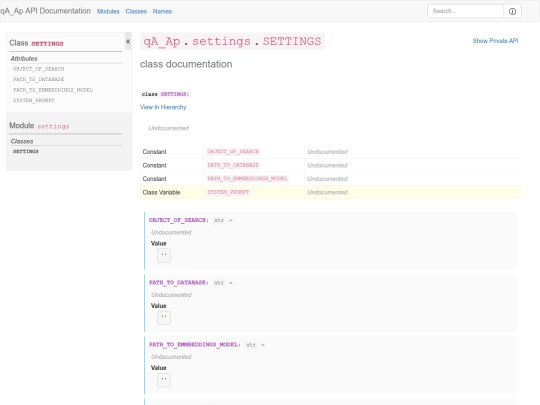Click the search info icon button
540x405 pixels.
coord(512,11)
